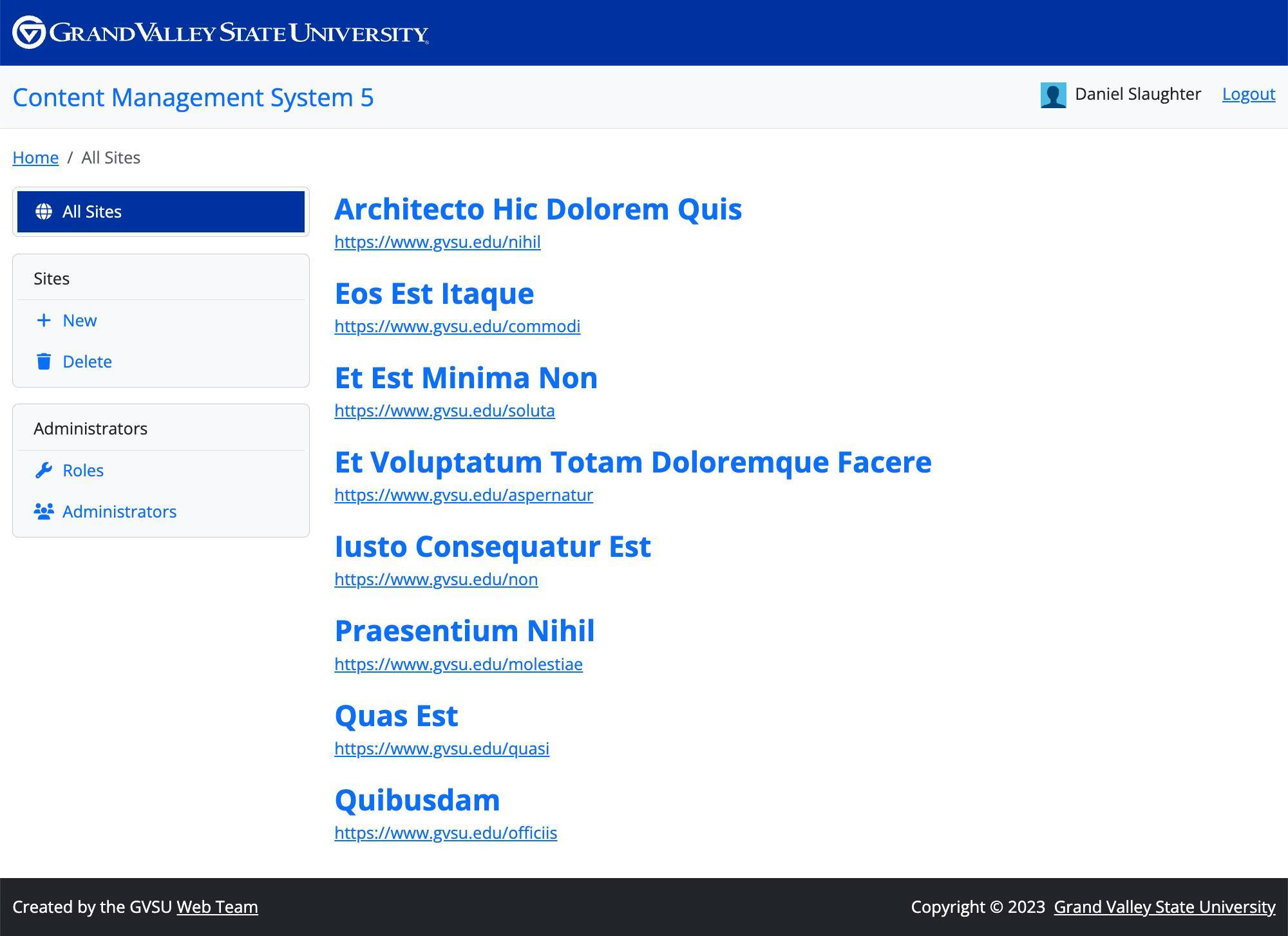1288x936 pixels.
Task: Click the trash icon next to Delete
Action: point(43,361)
